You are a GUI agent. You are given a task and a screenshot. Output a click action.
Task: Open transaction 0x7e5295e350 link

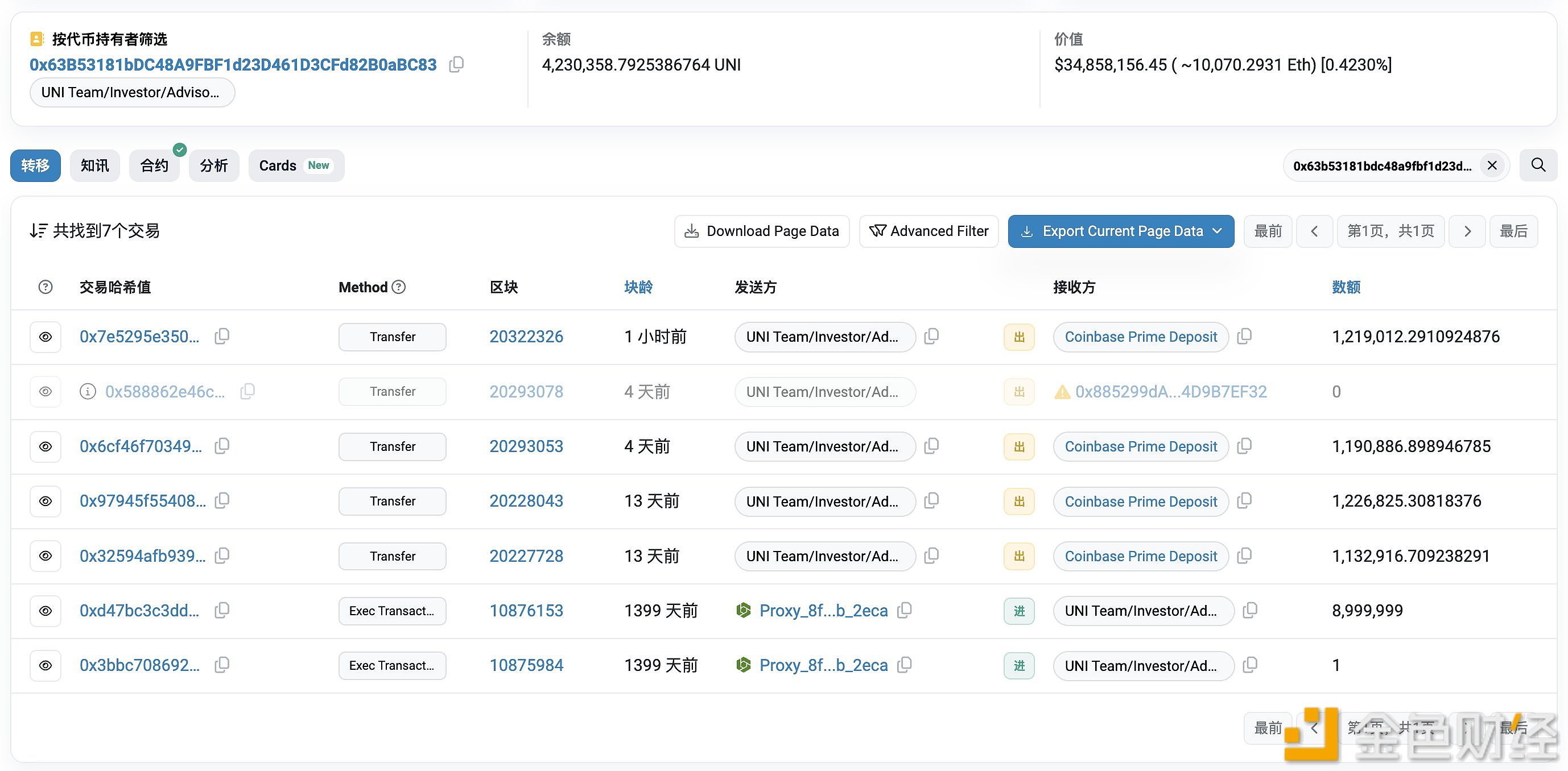coord(139,337)
